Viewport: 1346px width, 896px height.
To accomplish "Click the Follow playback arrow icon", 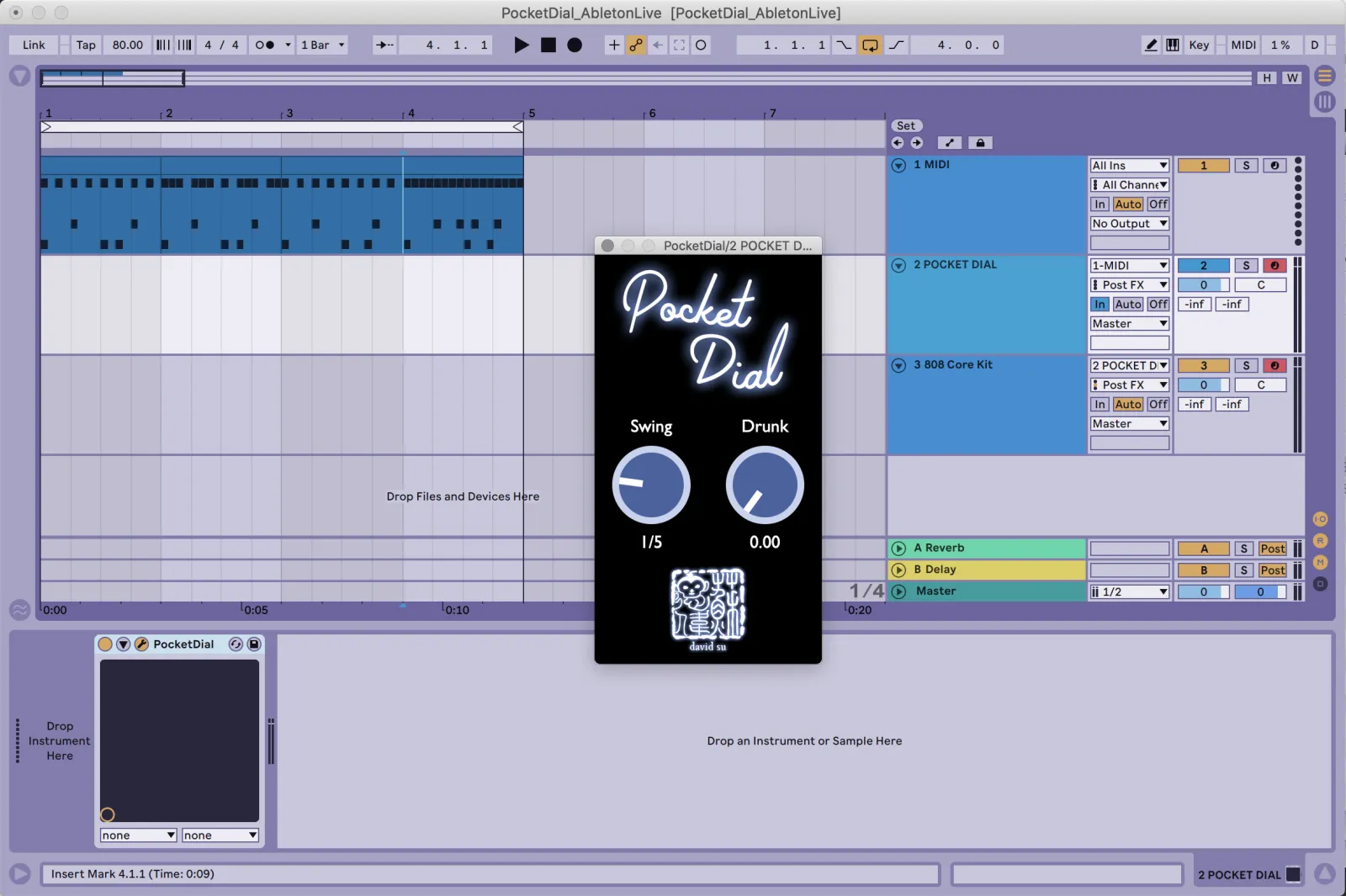I will (384, 45).
